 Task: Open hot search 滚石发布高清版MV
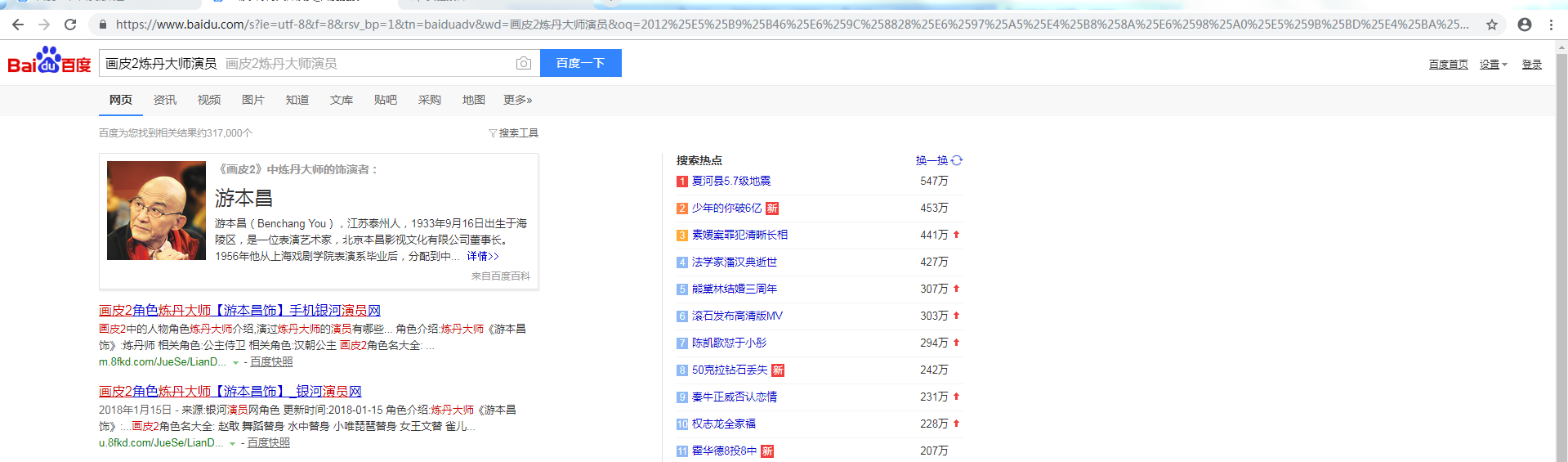737,316
